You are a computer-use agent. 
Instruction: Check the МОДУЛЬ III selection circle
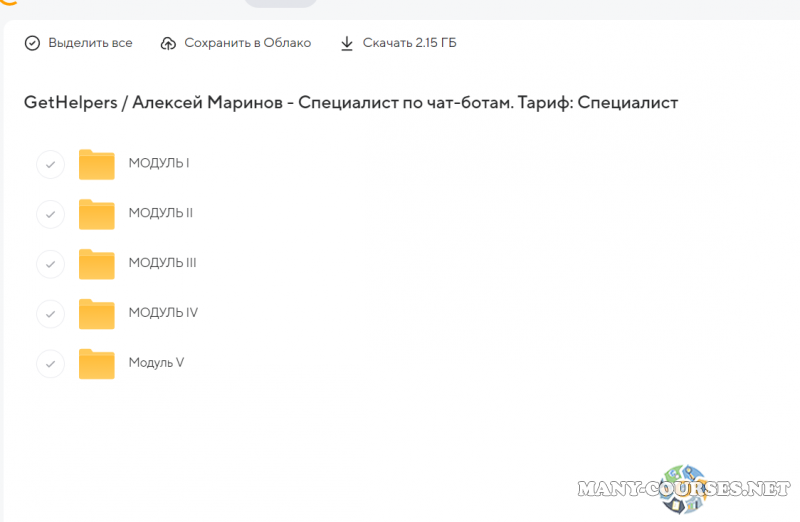(50, 264)
